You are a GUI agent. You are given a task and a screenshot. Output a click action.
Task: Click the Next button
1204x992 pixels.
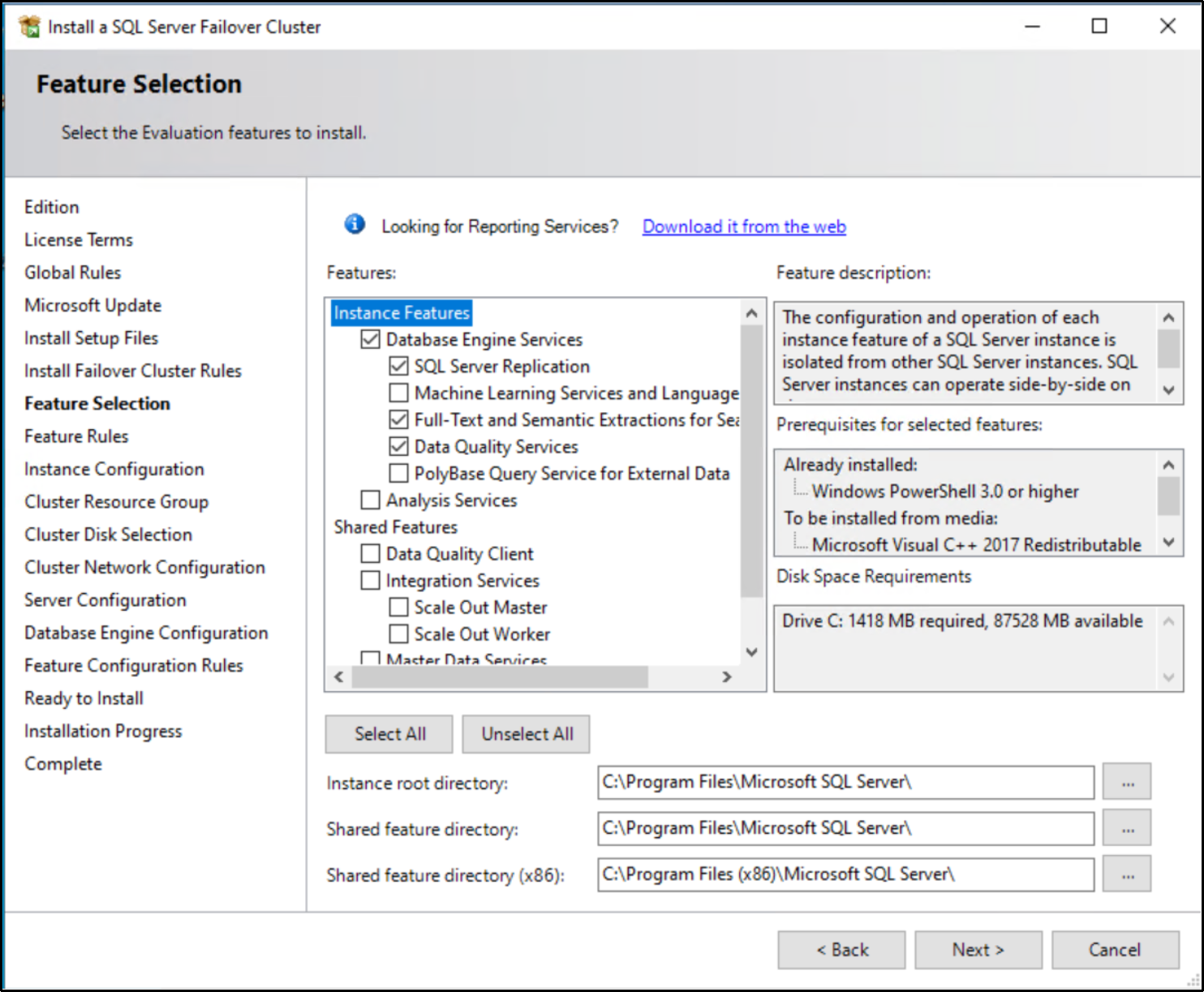tap(978, 950)
